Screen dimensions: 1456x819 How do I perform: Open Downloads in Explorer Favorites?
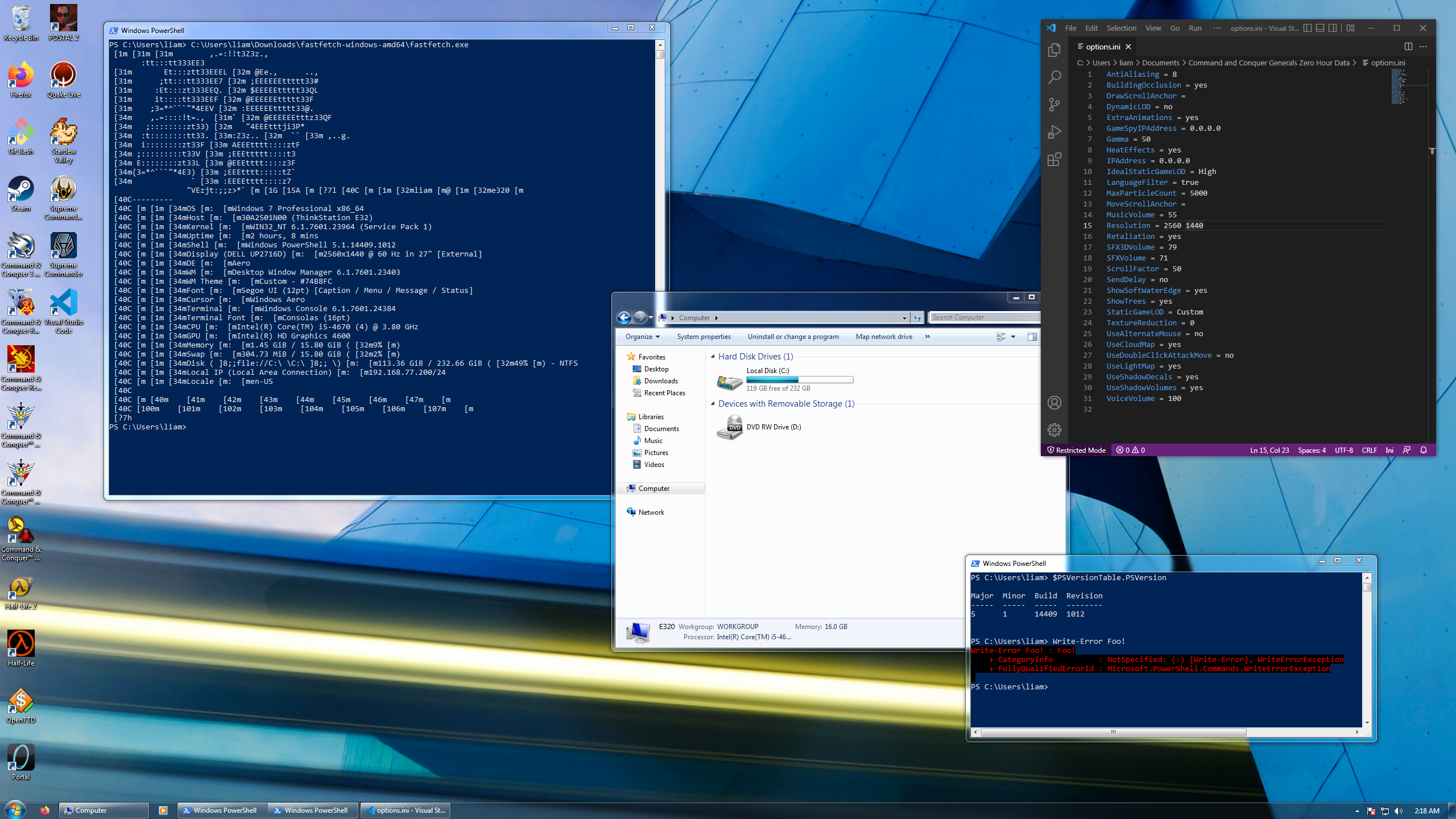(x=655, y=381)
